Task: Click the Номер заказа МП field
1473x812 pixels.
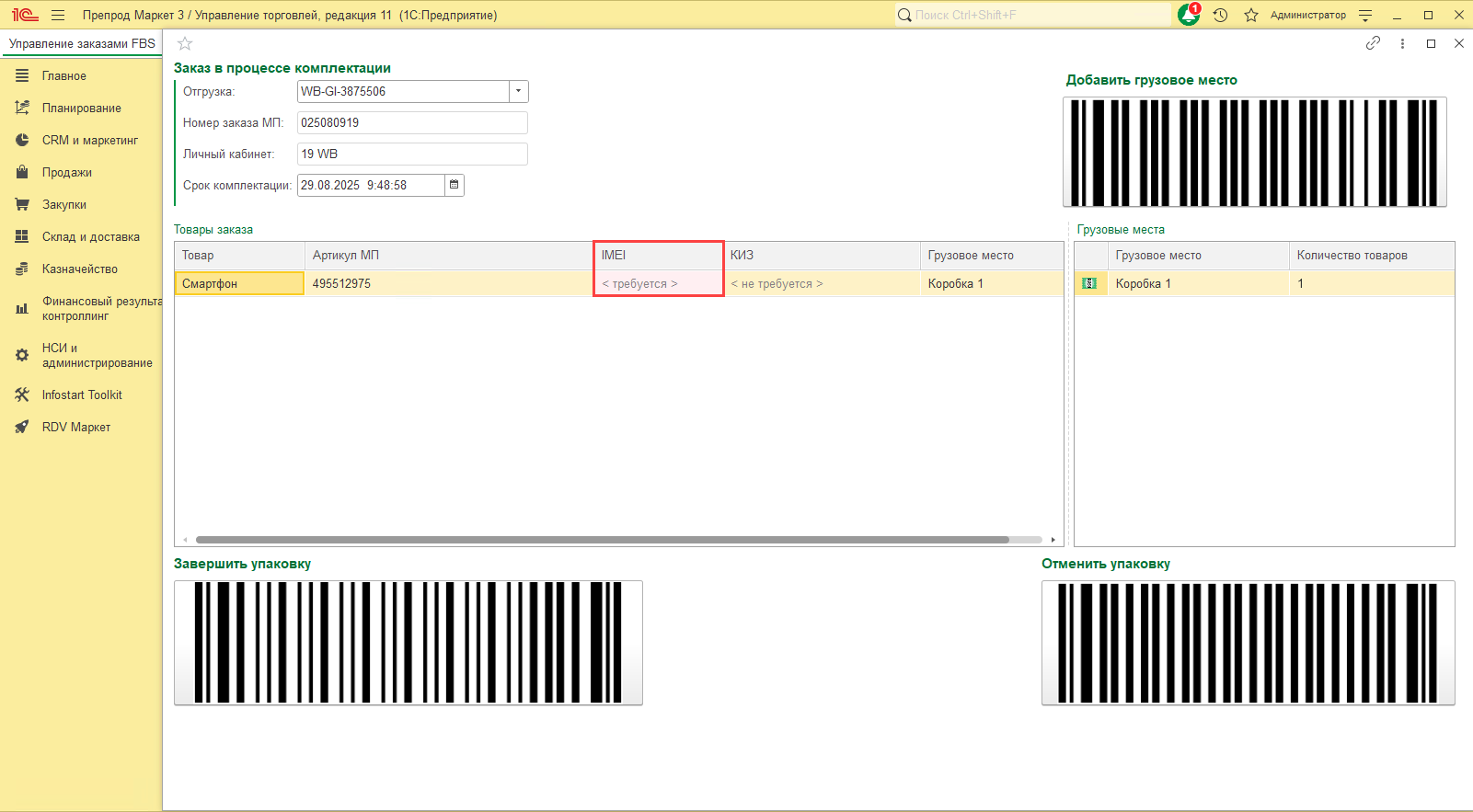Action: [412, 122]
